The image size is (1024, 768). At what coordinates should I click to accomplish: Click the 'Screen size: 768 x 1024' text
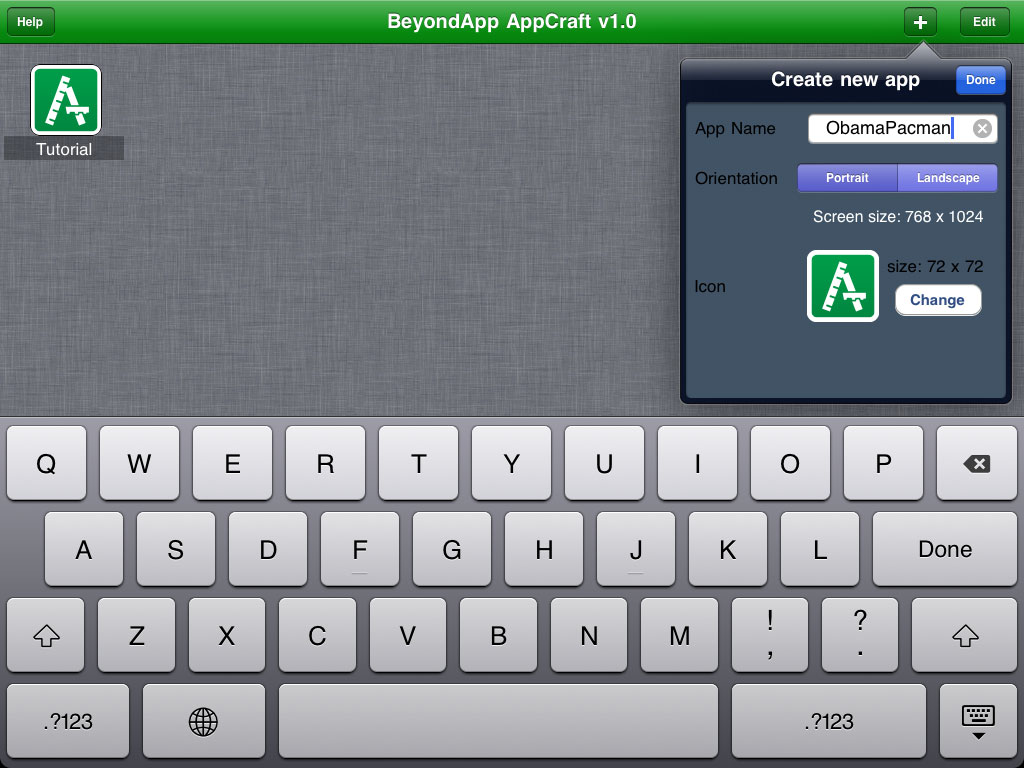pos(898,217)
